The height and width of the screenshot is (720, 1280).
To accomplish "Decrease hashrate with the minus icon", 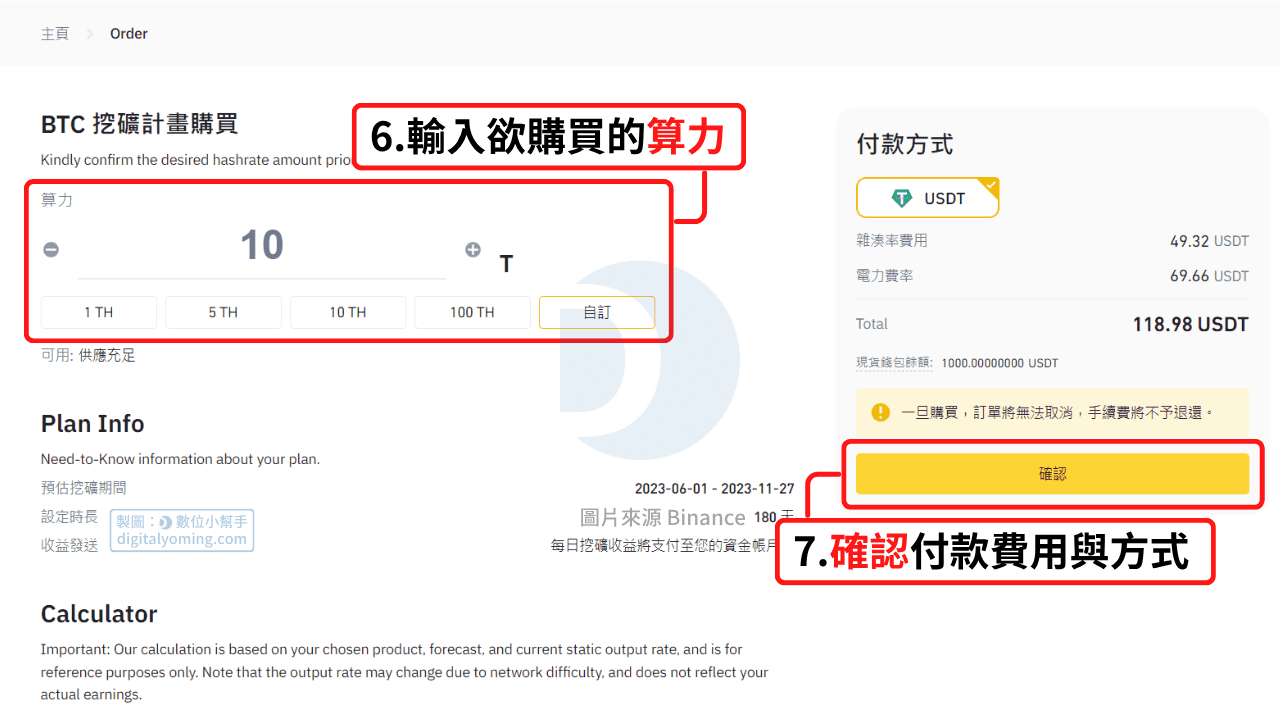I will click(51, 250).
